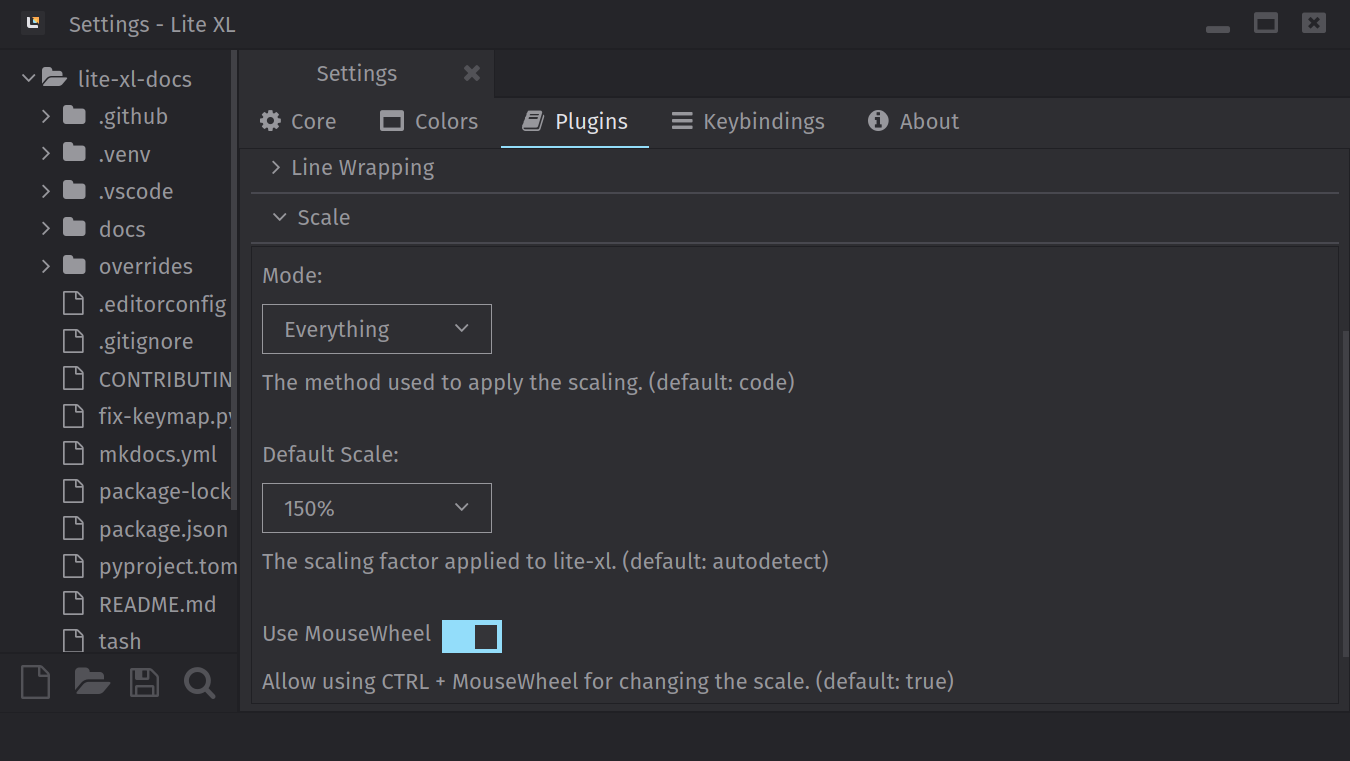This screenshot has width=1350, height=761.
Task: Click the new file icon in bottom toolbar
Action: pos(35,683)
